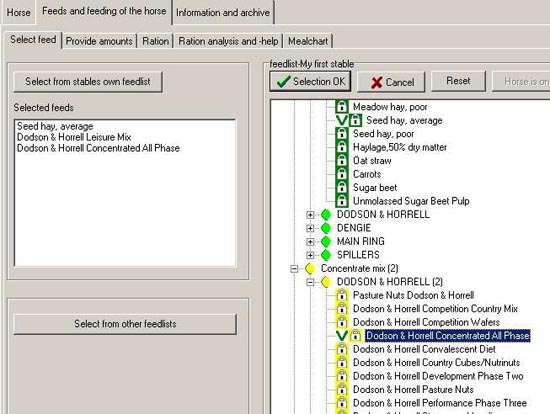Toggle the V checkmark on Concentrated All Phase
The height and width of the screenshot is (414, 550).
coord(342,336)
